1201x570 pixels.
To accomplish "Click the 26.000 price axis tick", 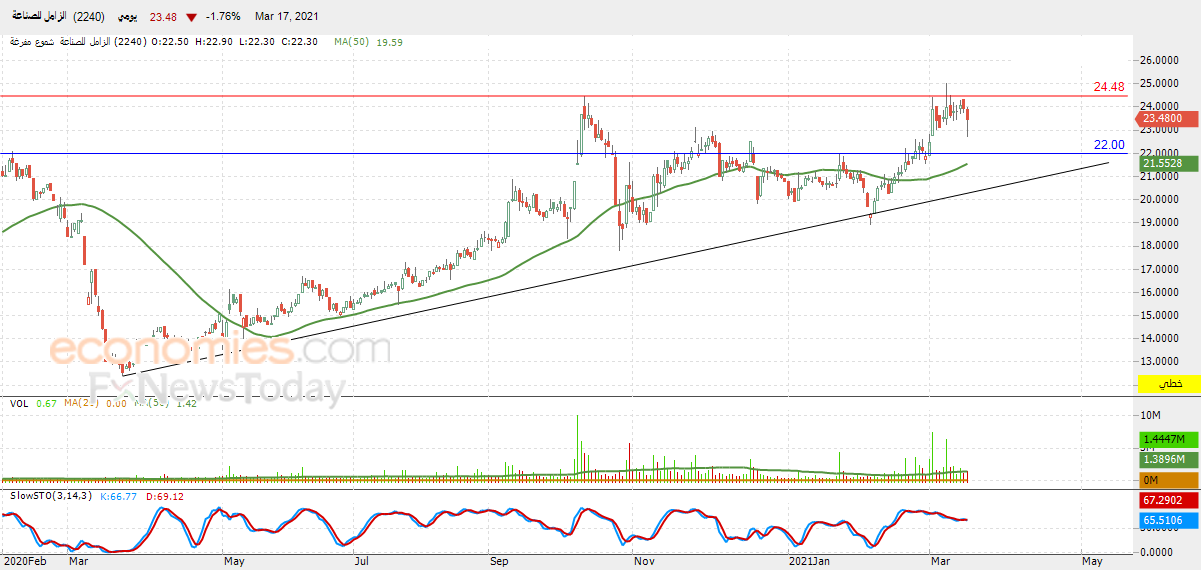I will [1159, 59].
